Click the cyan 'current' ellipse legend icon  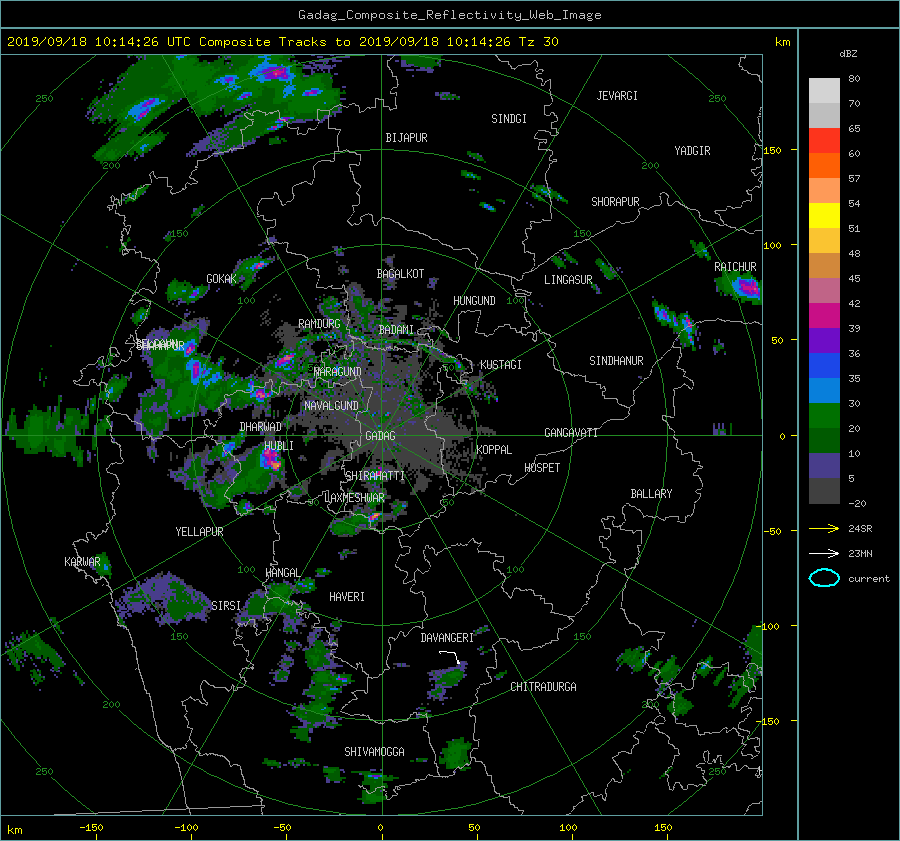point(824,578)
